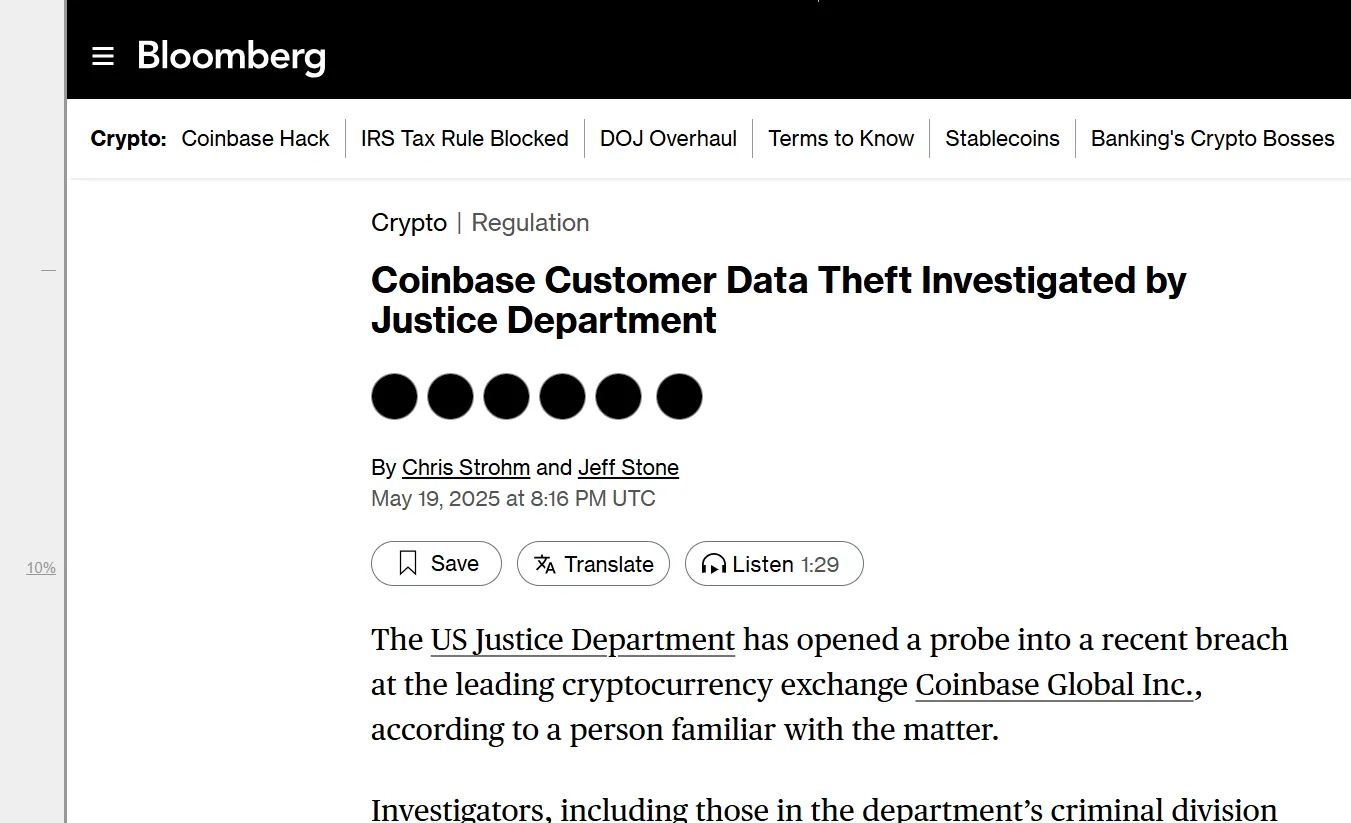This screenshot has height=823, width=1351.
Task: Click the last black circle share icon
Action: (679, 397)
